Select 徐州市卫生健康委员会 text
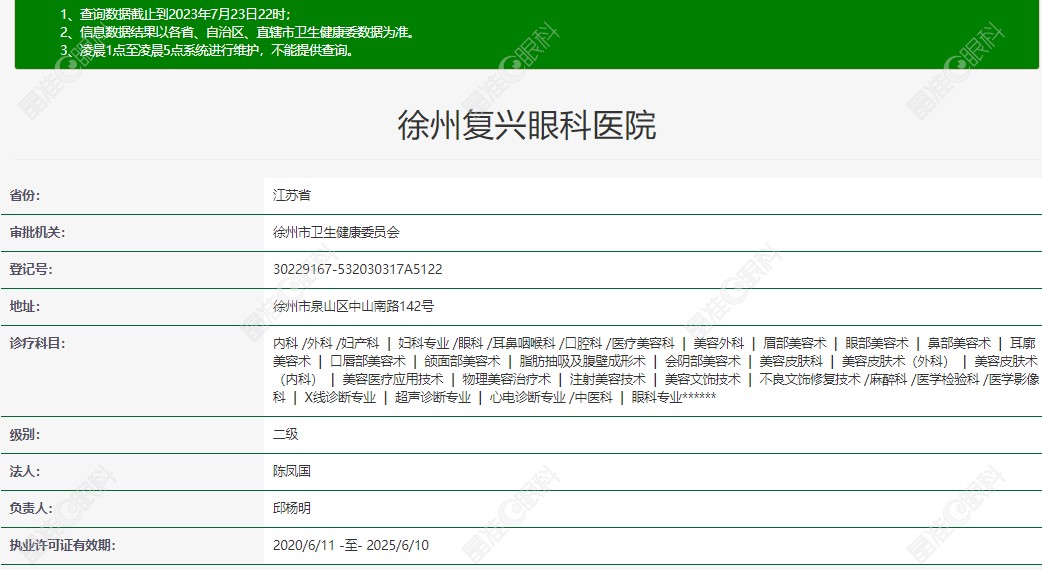 [336, 233]
